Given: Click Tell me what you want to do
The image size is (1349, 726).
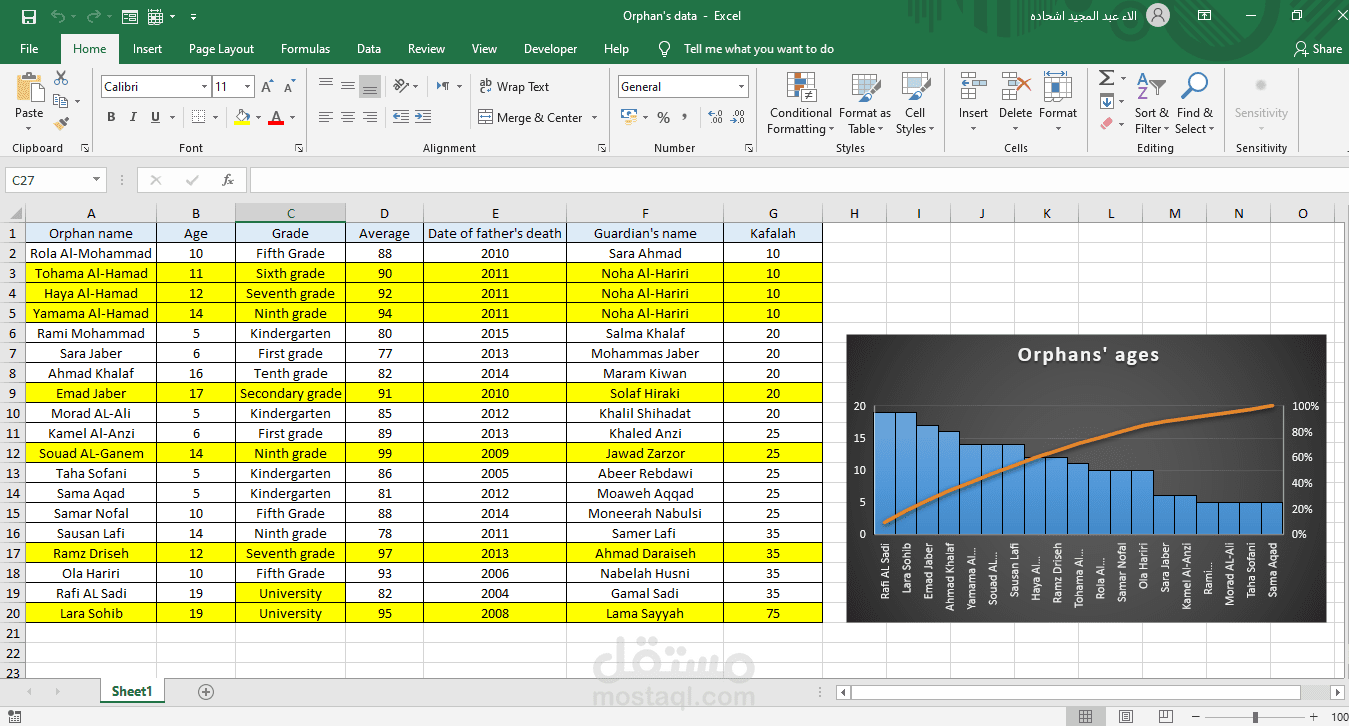Looking at the screenshot, I should pyautogui.click(x=758, y=49).
